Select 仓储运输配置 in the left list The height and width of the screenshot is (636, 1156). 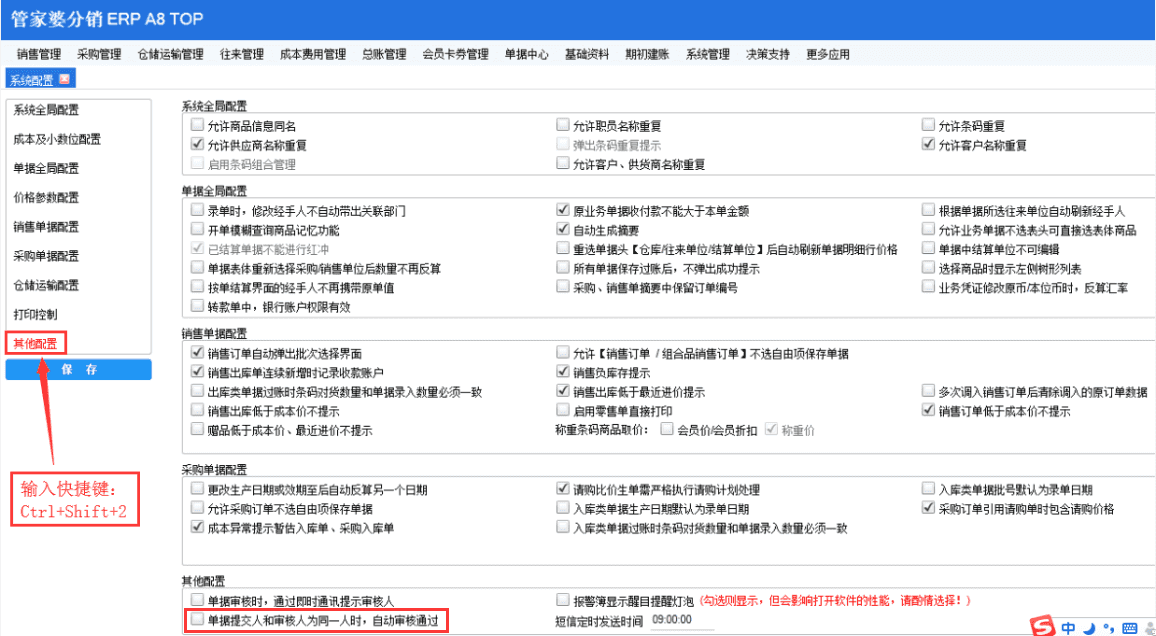[46, 285]
